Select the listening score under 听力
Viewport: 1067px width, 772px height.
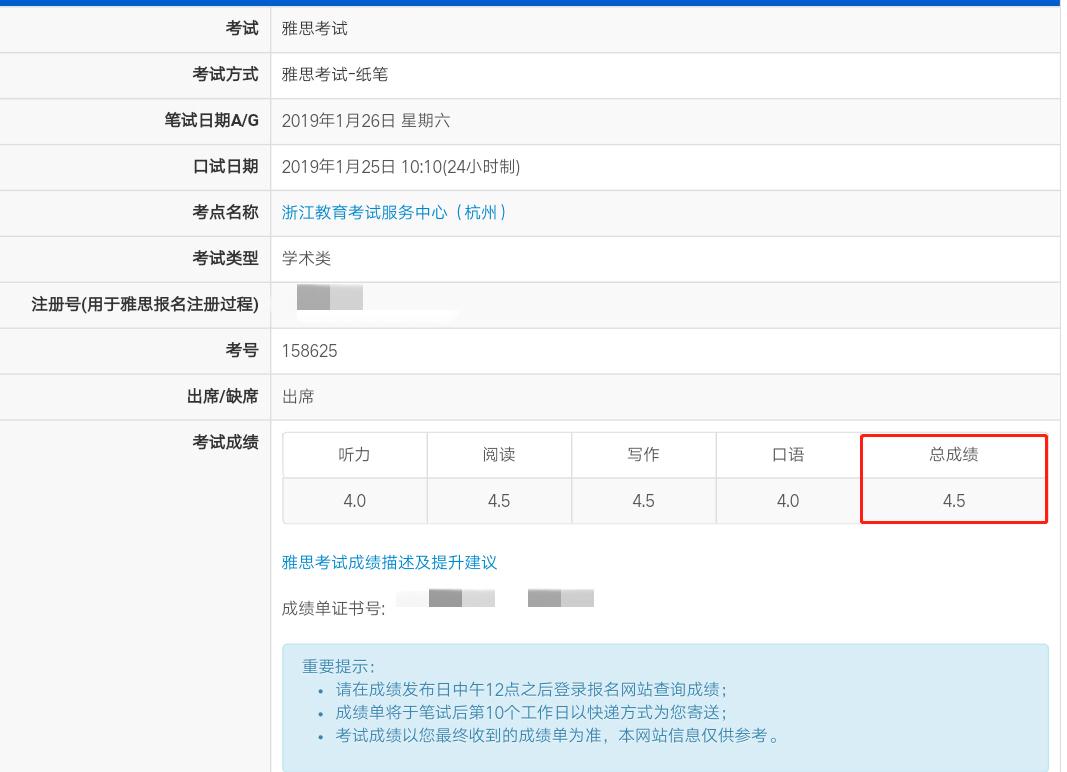pos(354,501)
